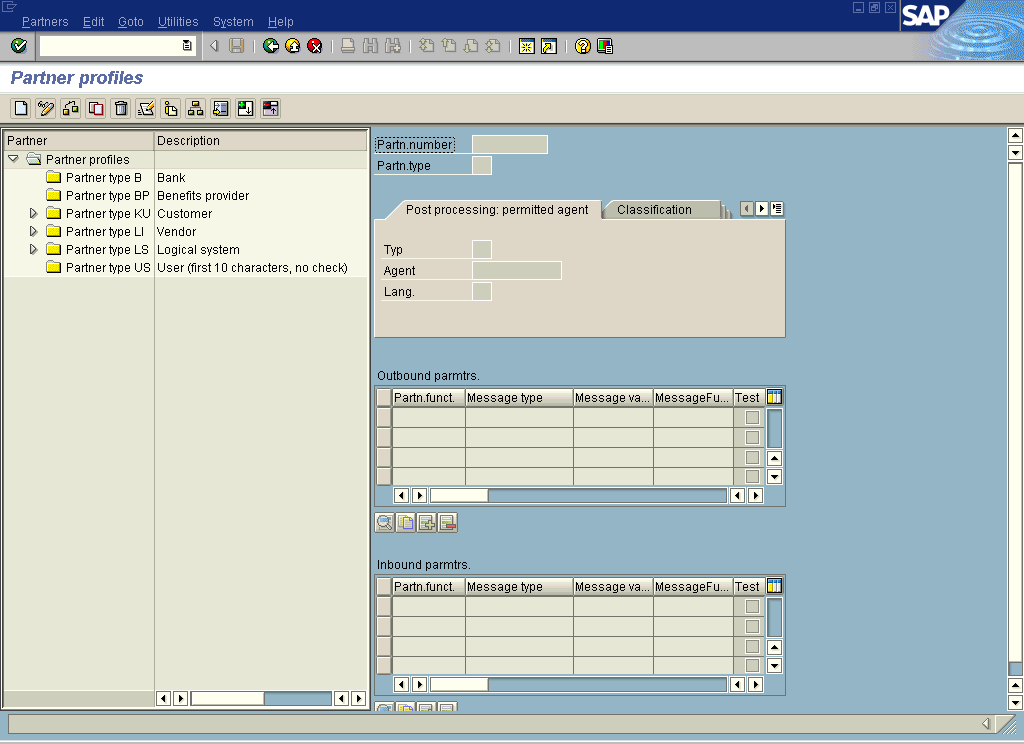Image resolution: width=1024 pixels, height=744 pixels.
Task: Open the Utilities menu
Action: 178,21
